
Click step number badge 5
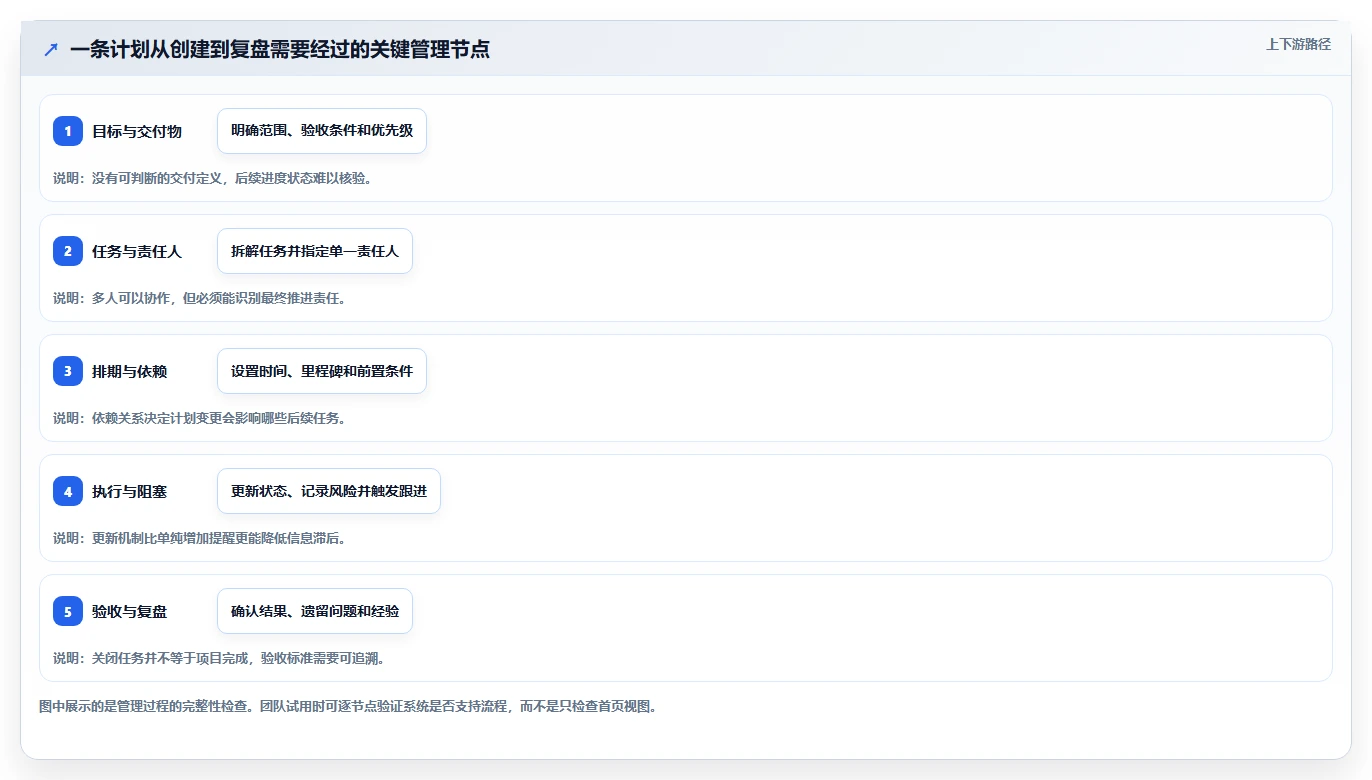tap(68, 611)
